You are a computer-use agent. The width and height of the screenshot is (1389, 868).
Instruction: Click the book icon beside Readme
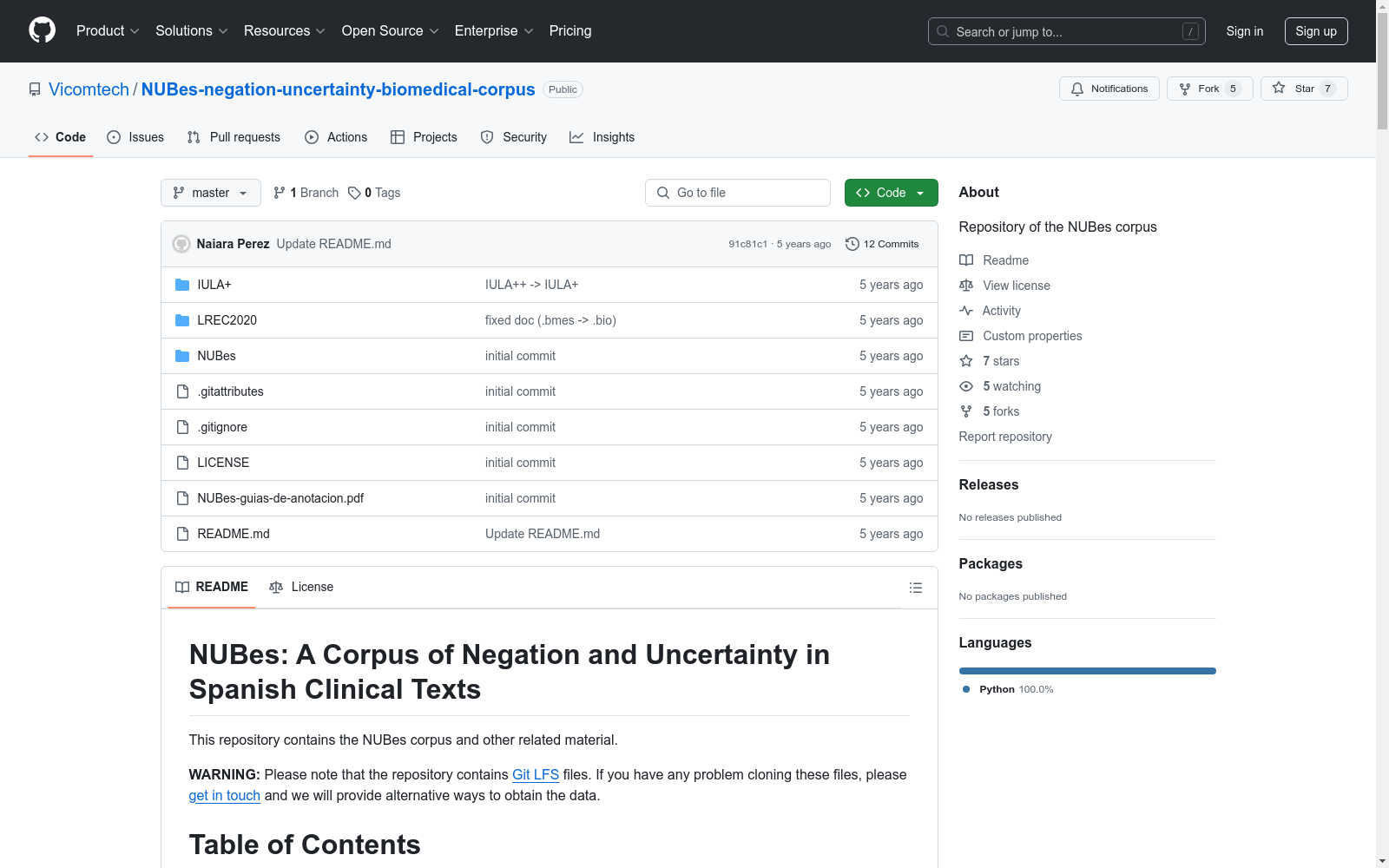point(966,260)
